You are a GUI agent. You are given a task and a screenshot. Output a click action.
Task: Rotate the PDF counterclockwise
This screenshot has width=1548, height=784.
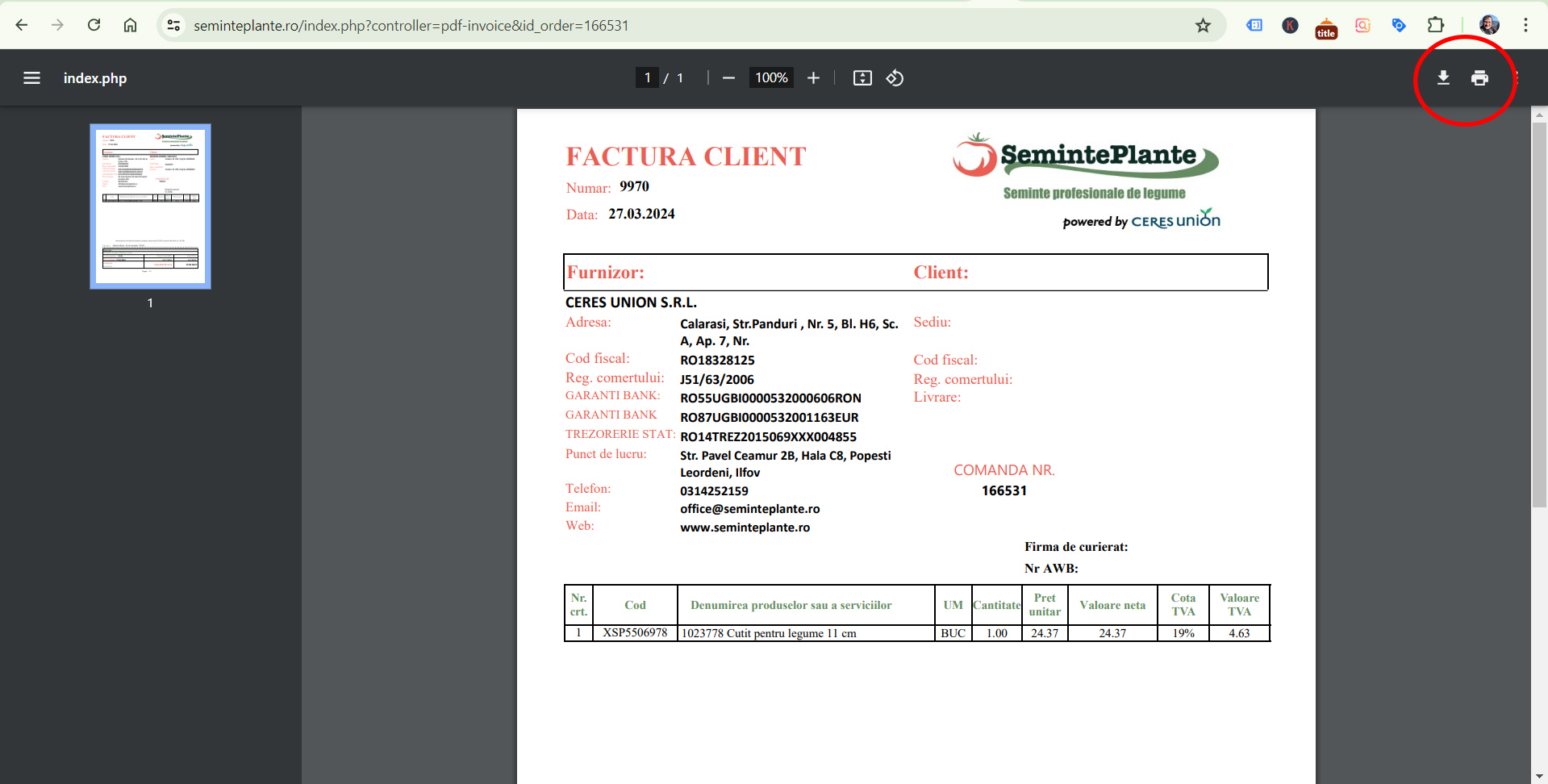[x=895, y=78]
